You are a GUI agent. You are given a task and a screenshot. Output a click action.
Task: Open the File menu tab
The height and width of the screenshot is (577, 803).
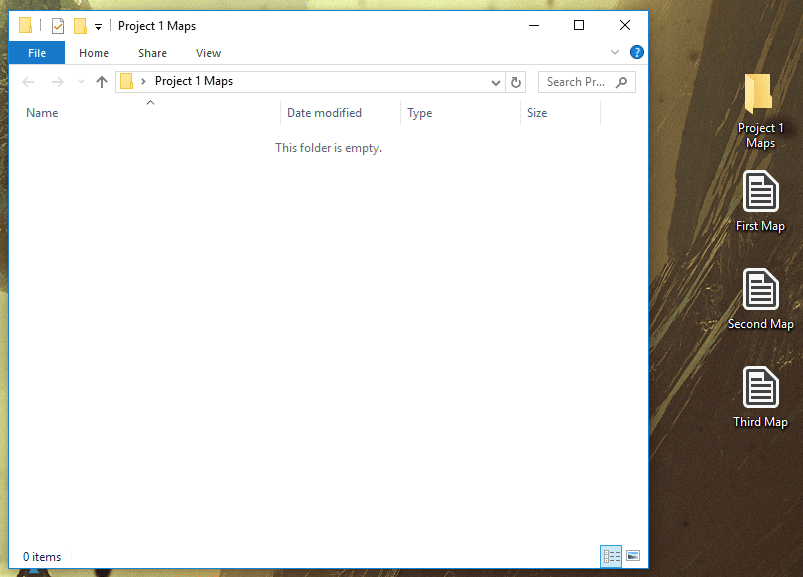coord(37,53)
